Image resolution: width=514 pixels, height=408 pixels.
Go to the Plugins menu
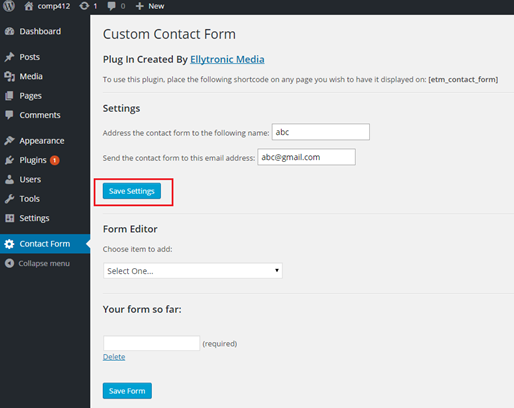(32, 160)
